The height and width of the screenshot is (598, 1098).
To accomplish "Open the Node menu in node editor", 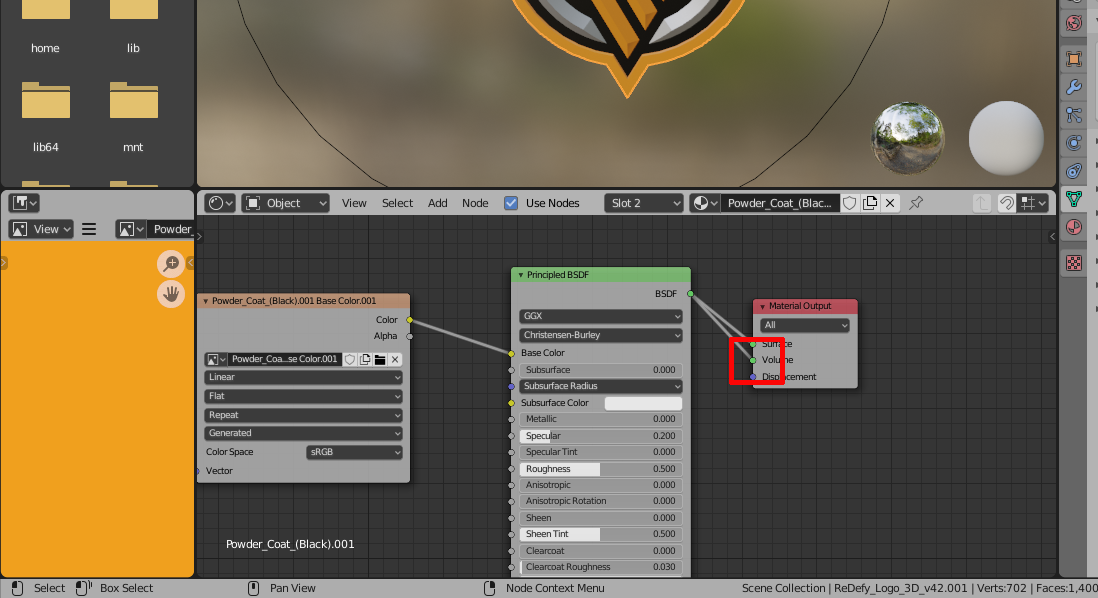I will [x=475, y=203].
